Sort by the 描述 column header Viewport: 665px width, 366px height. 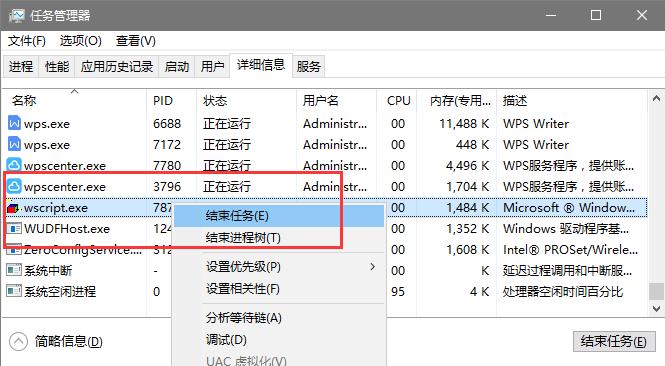point(572,101)
